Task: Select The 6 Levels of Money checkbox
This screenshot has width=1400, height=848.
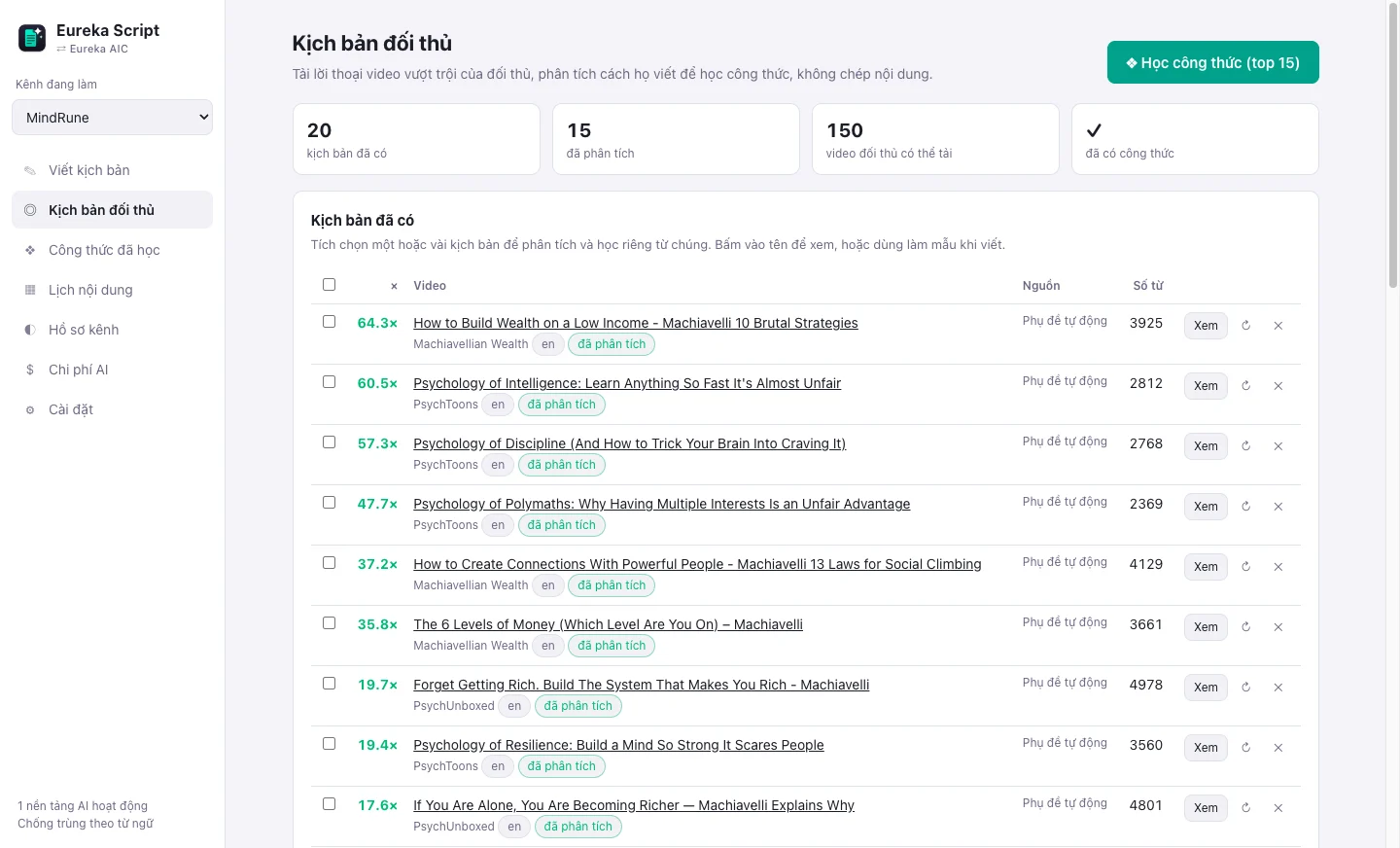Action: tap(329, 623)
